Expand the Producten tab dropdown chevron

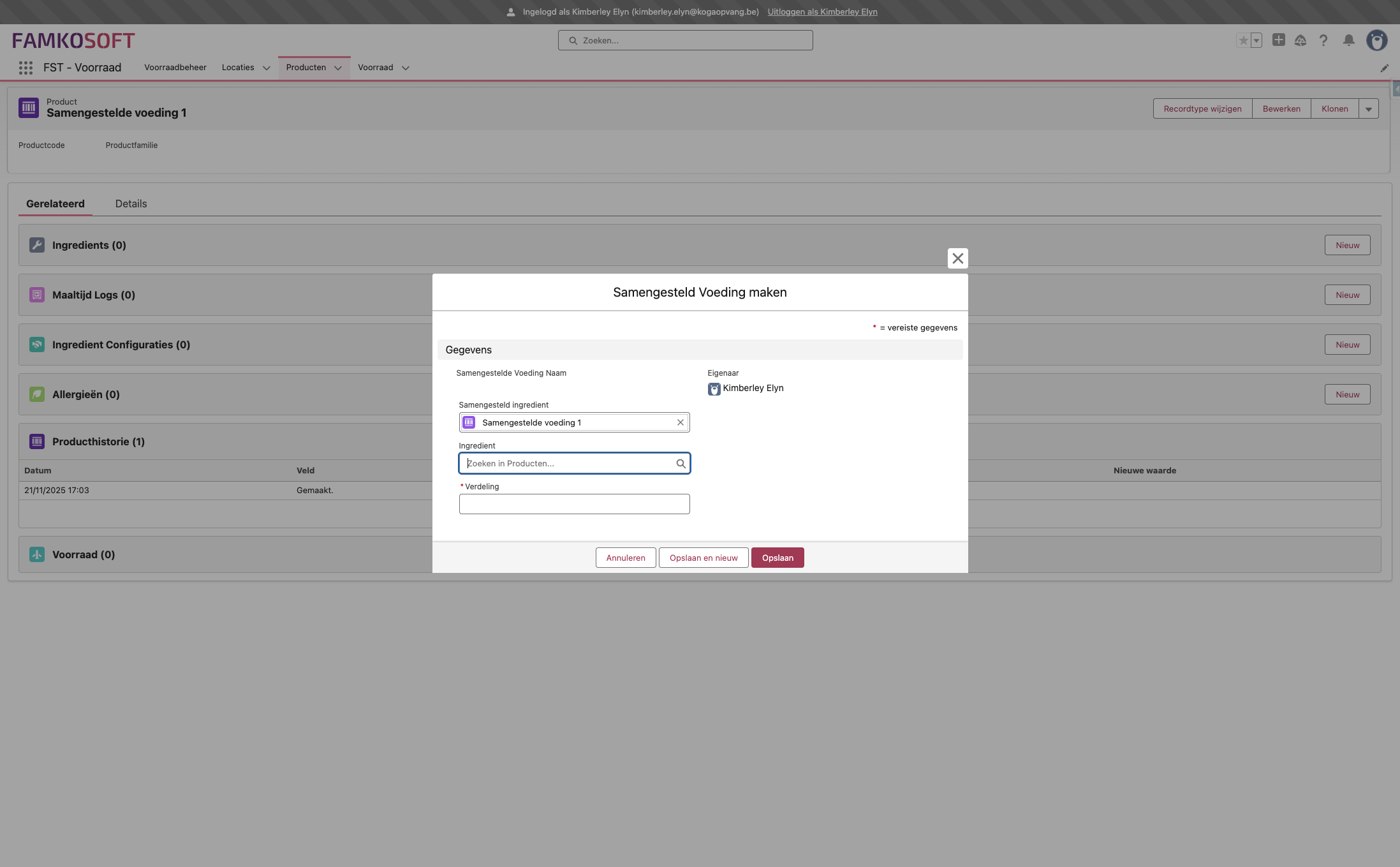[337, 68]
